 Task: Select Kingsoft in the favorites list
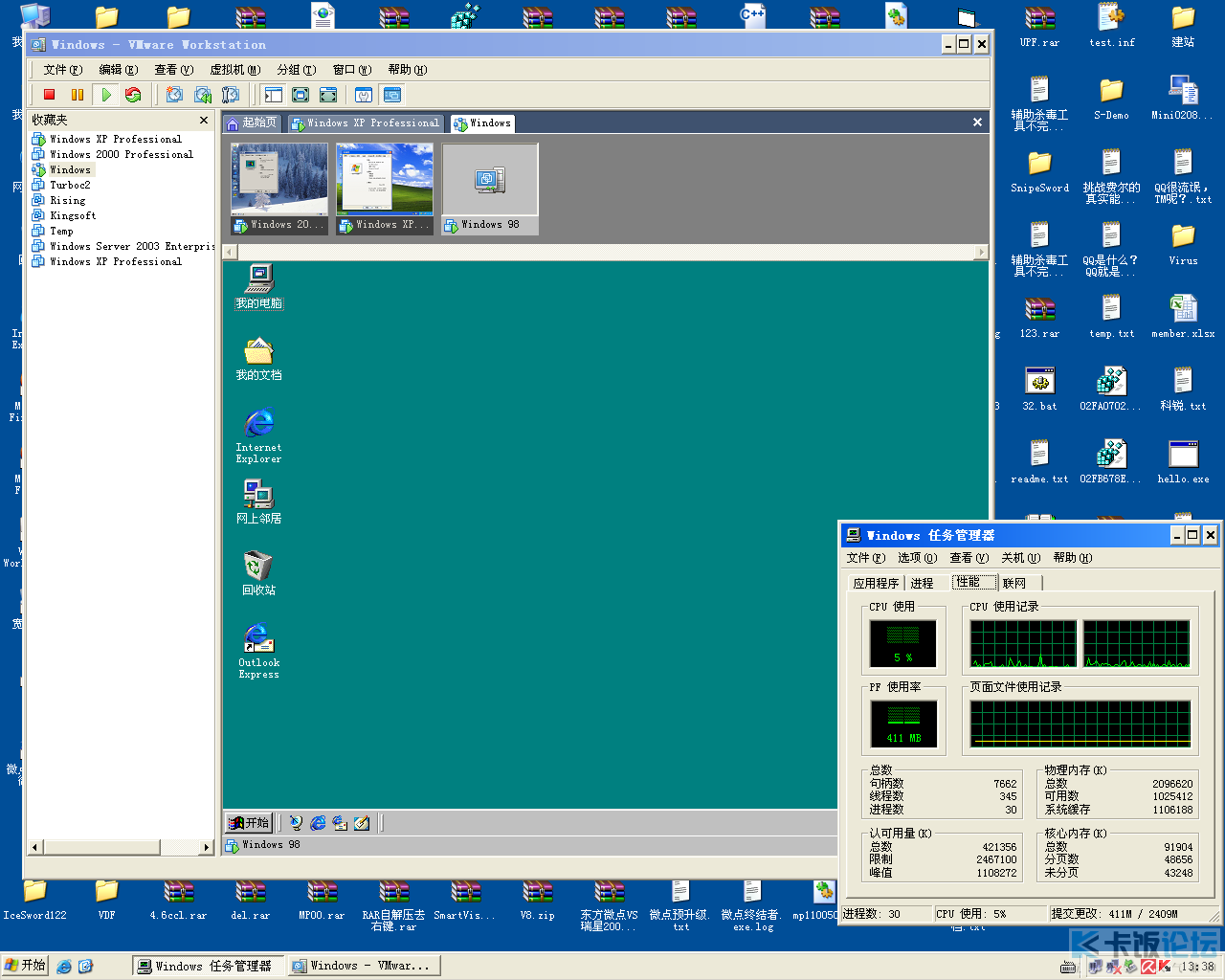point(63,215)
